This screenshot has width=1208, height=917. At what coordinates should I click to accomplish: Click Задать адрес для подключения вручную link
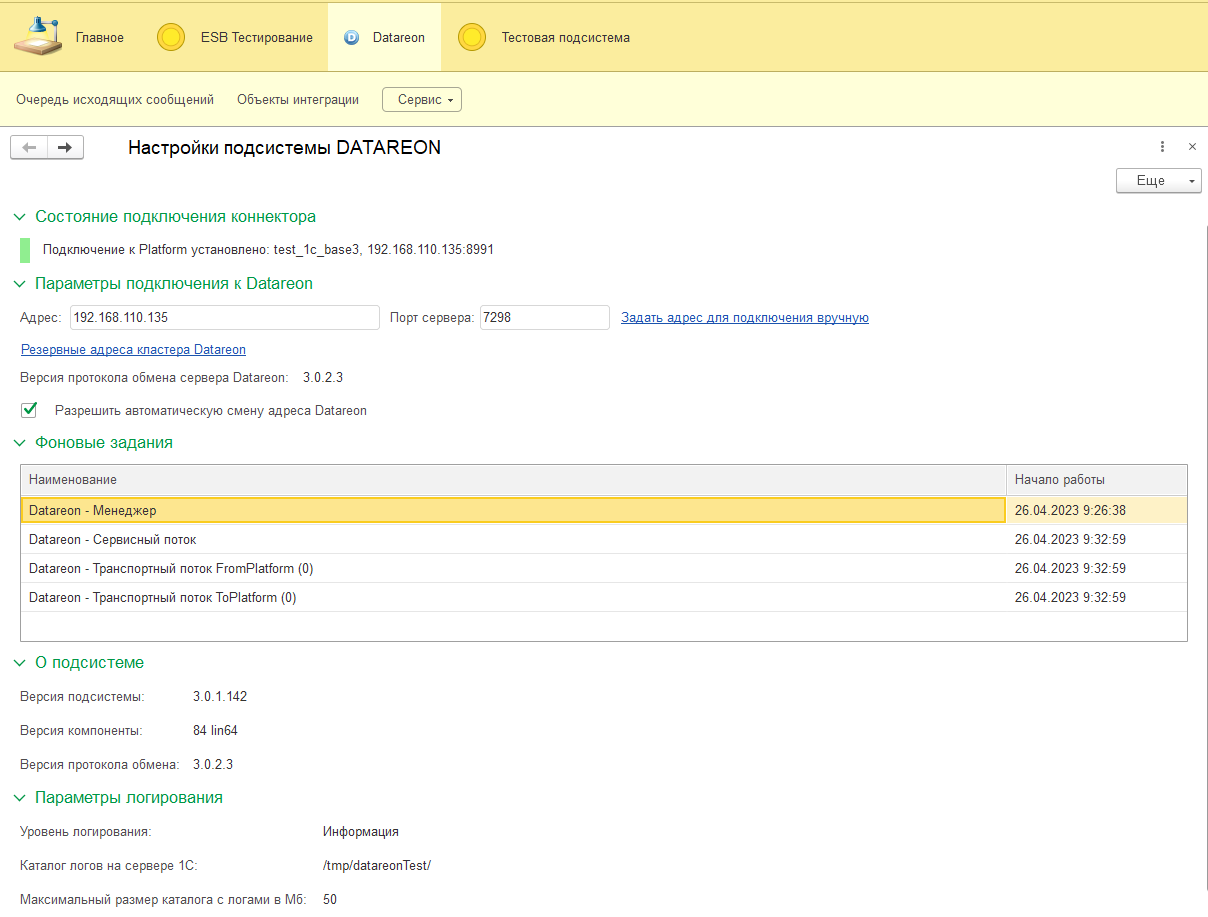pyautogui.click(x=744, y=318)
